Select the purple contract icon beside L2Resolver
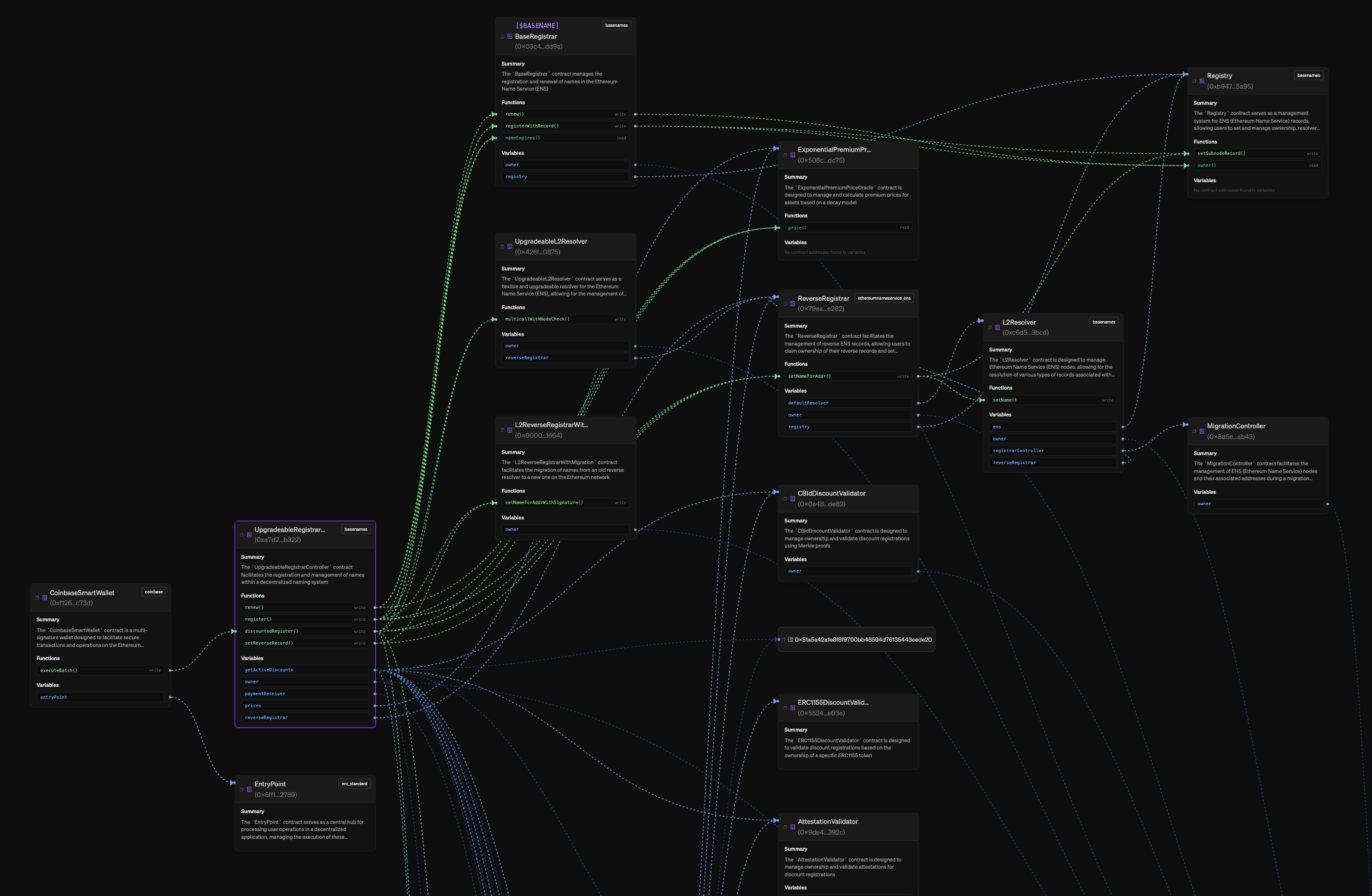The width and height of the screenshot is (1372, 896). (997, 327)
